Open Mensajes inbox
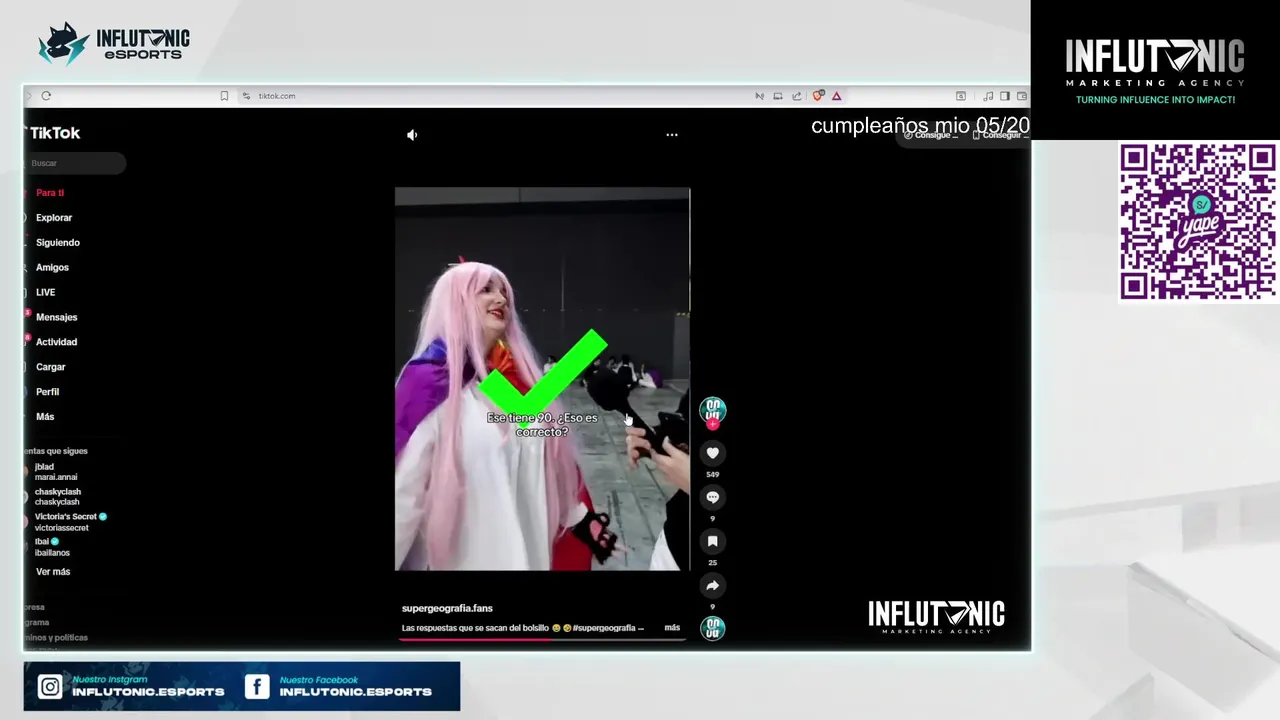 click(56, 317)
